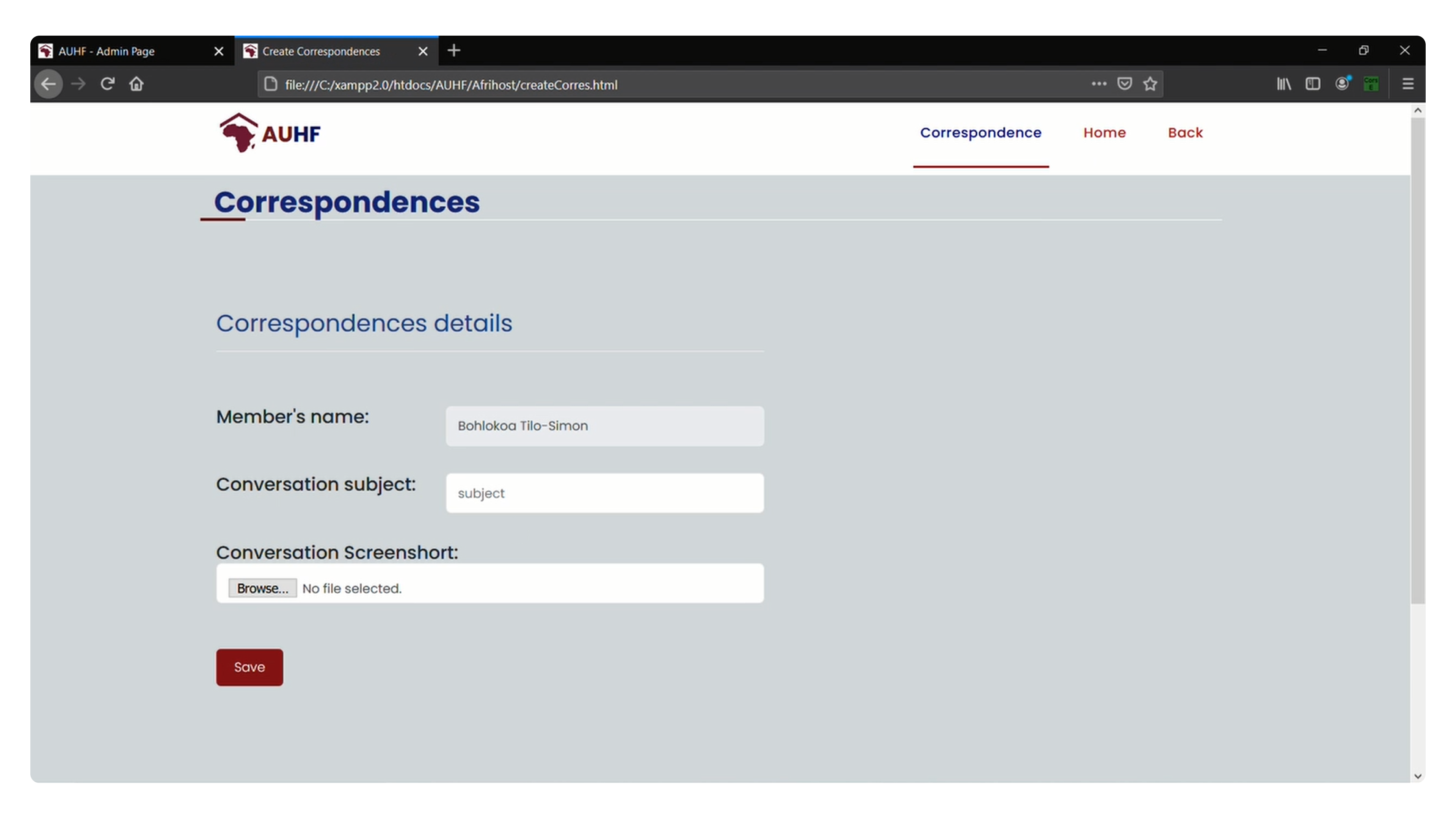Restore down the browser window
Screen dimensions: 1456x819
[1363, 50]
